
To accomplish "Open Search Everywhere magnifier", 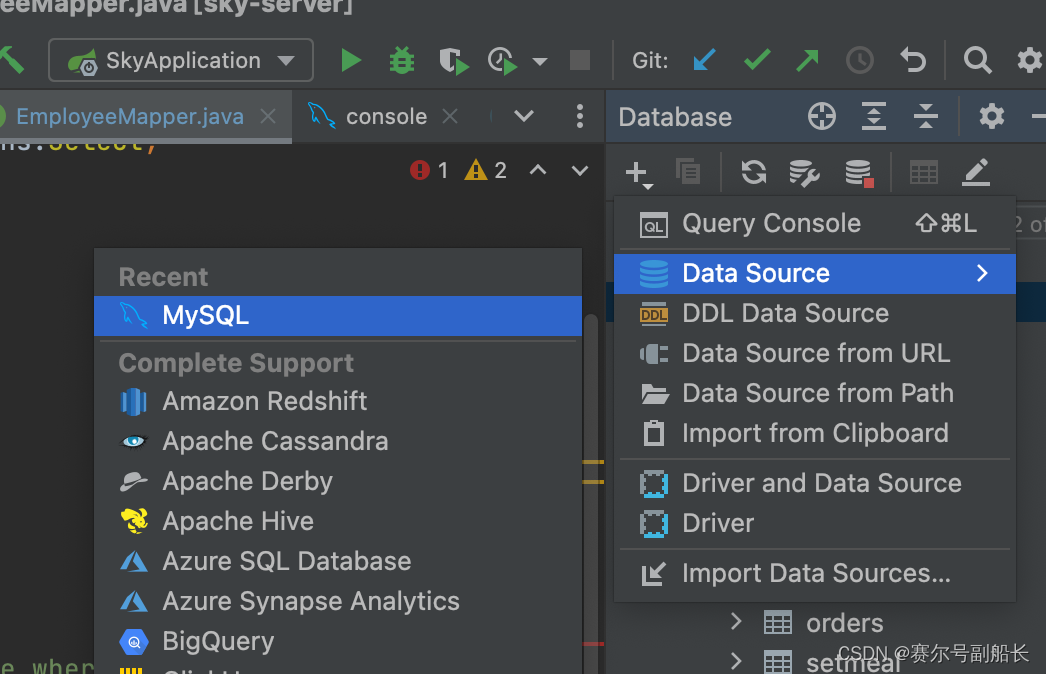I will pos(977,60).
